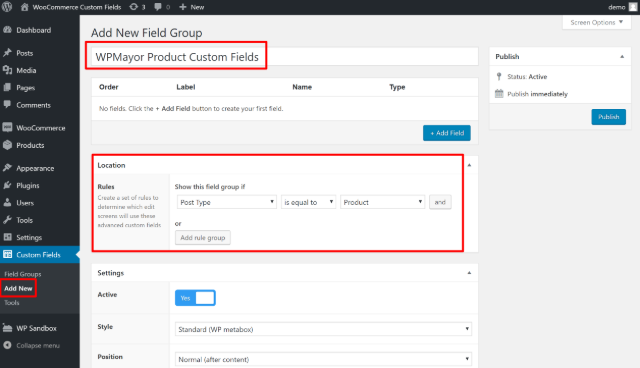640x368 pixels.
Task: Open the Plugins menu label
Action: [x=28, y=186]
